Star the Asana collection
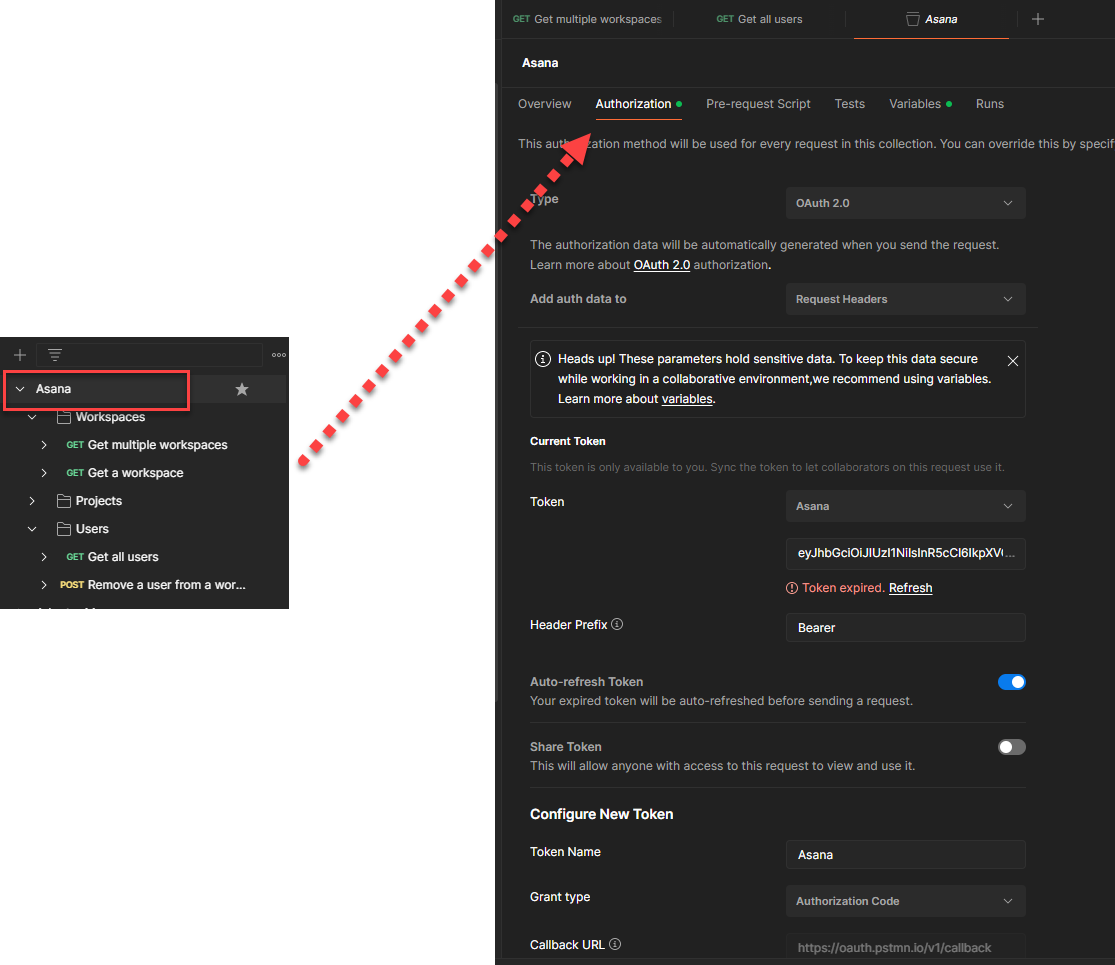 [x=242, y=389]
